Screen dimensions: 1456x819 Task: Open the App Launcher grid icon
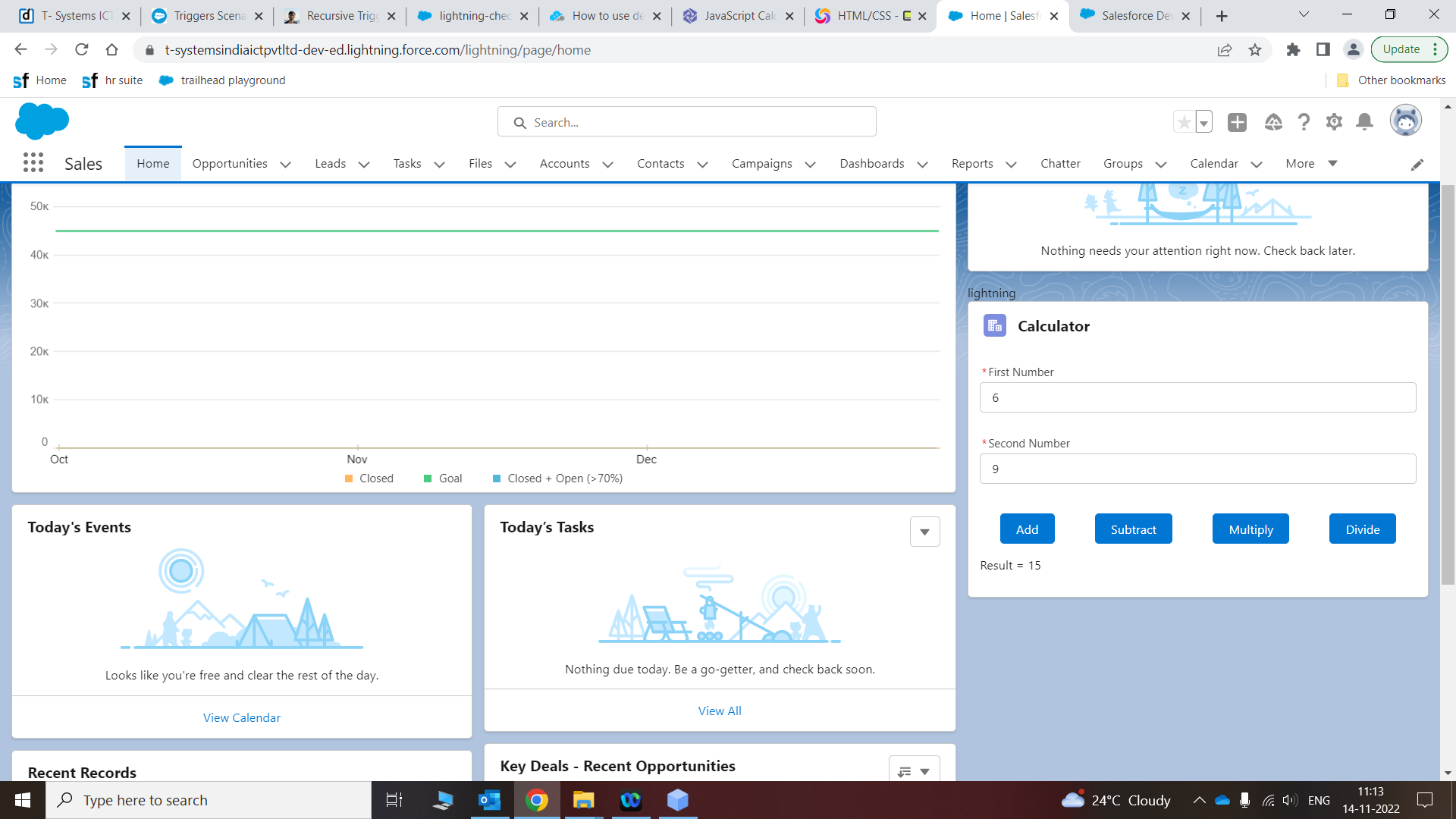33,163
